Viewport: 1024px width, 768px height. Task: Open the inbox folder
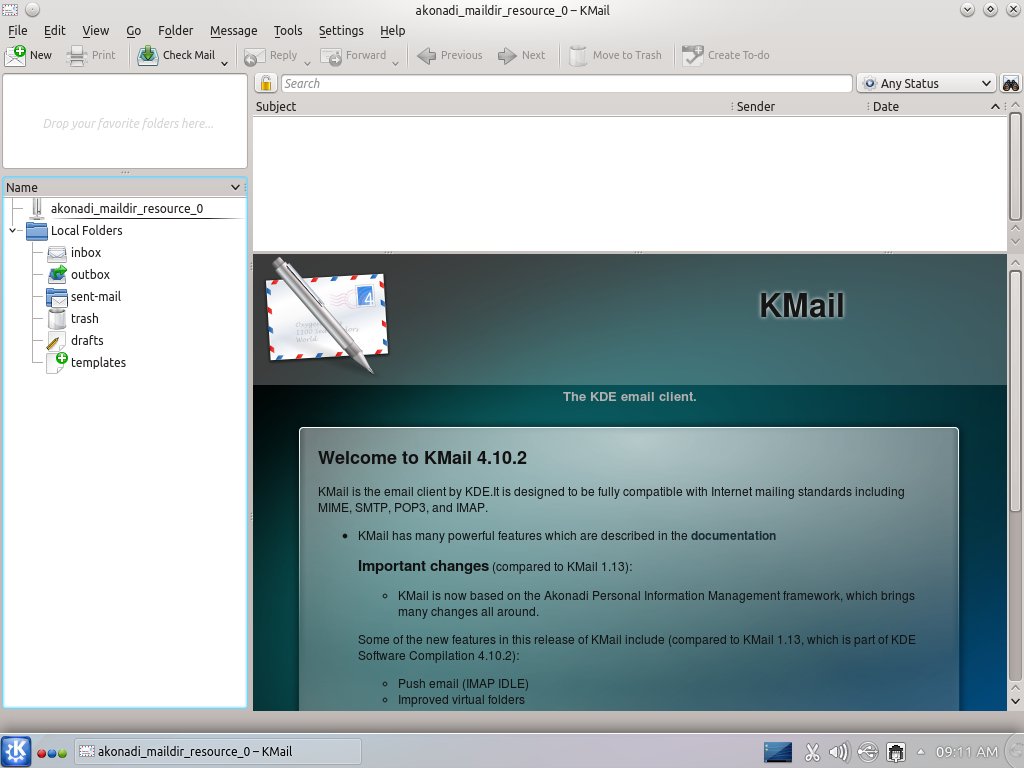point(85,253)
